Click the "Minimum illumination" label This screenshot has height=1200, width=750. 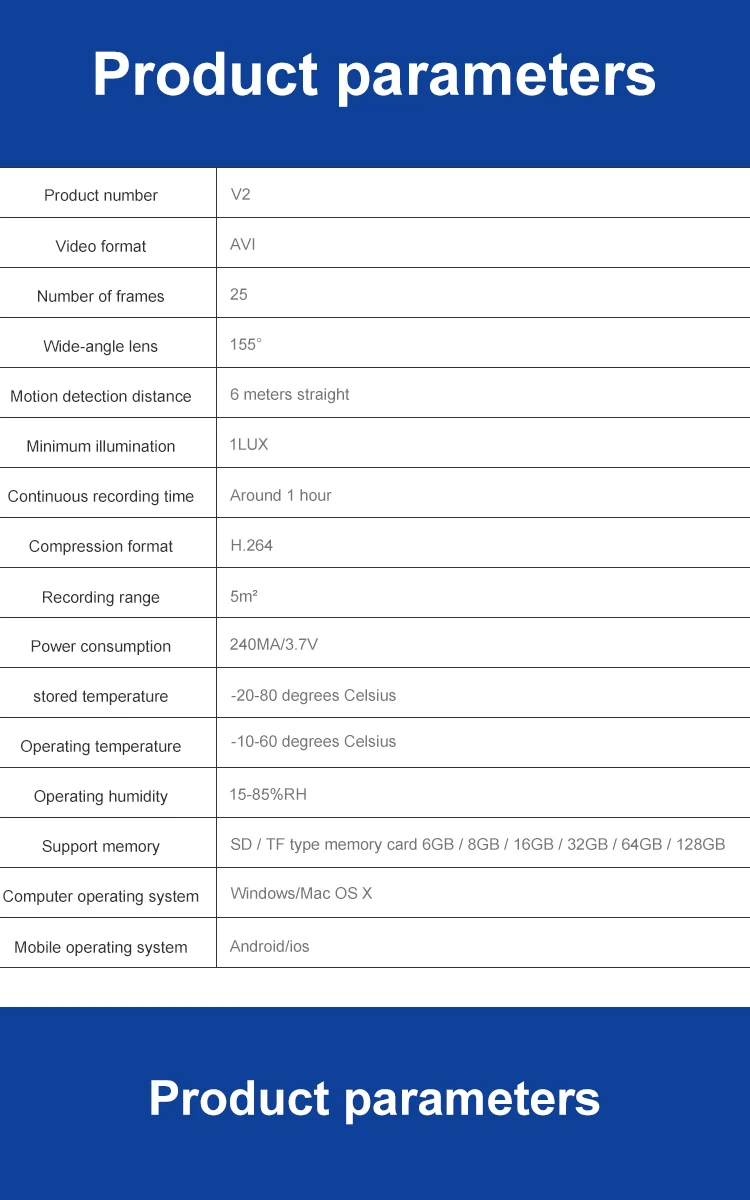[x=101, y=446]
